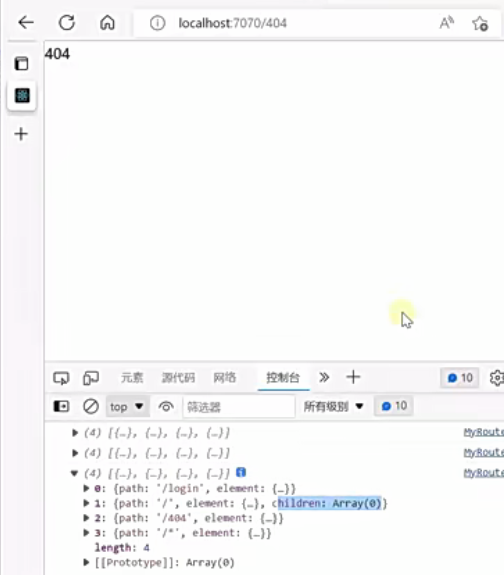Open the browser home page
504x575 pixels.
click(x=107, y=23)
